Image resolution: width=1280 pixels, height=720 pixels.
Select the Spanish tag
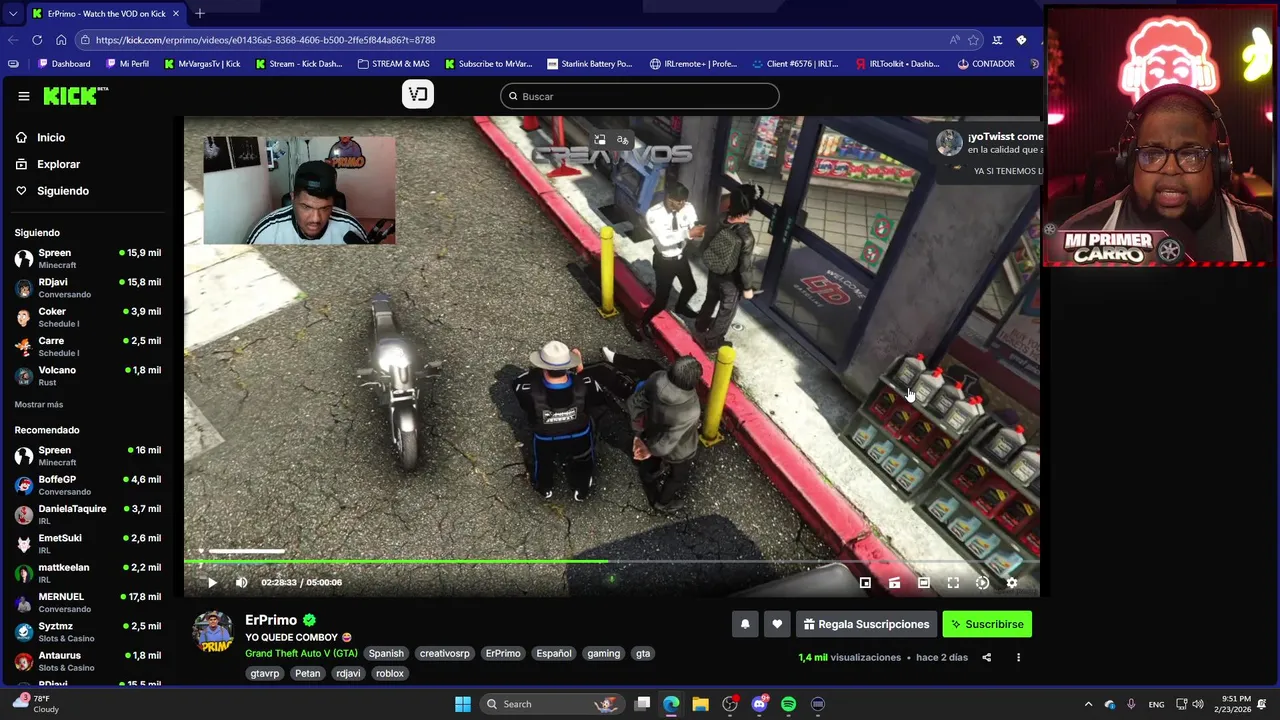[x=386, y=653]
